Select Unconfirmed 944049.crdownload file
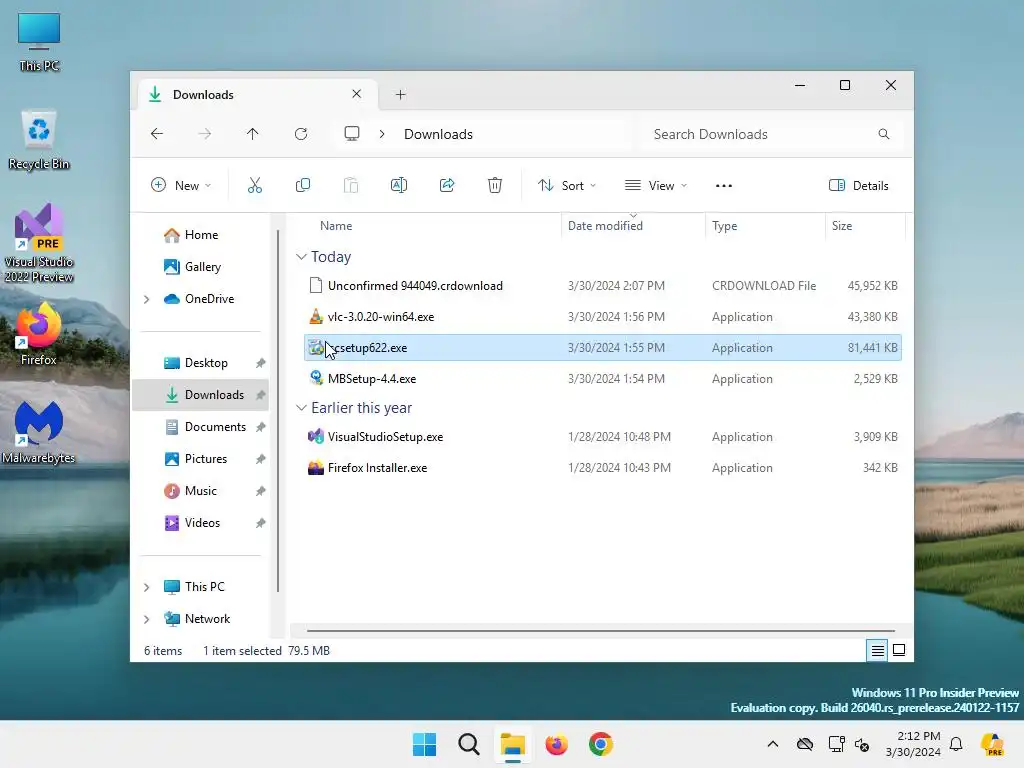Viewport: 1024px width, 768px height. [603, 285]
